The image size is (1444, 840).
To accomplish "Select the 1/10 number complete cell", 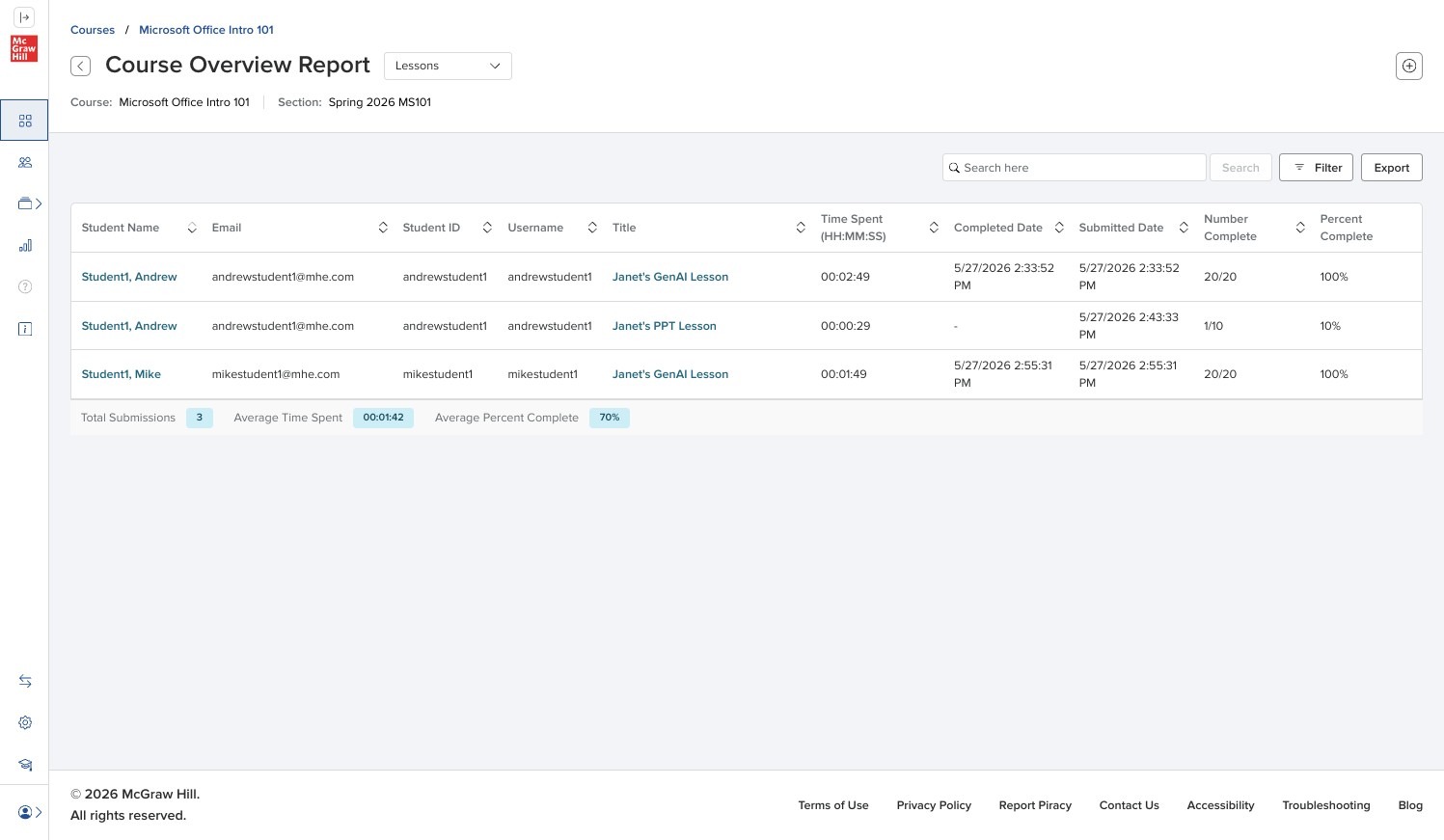I will 1213,326.
